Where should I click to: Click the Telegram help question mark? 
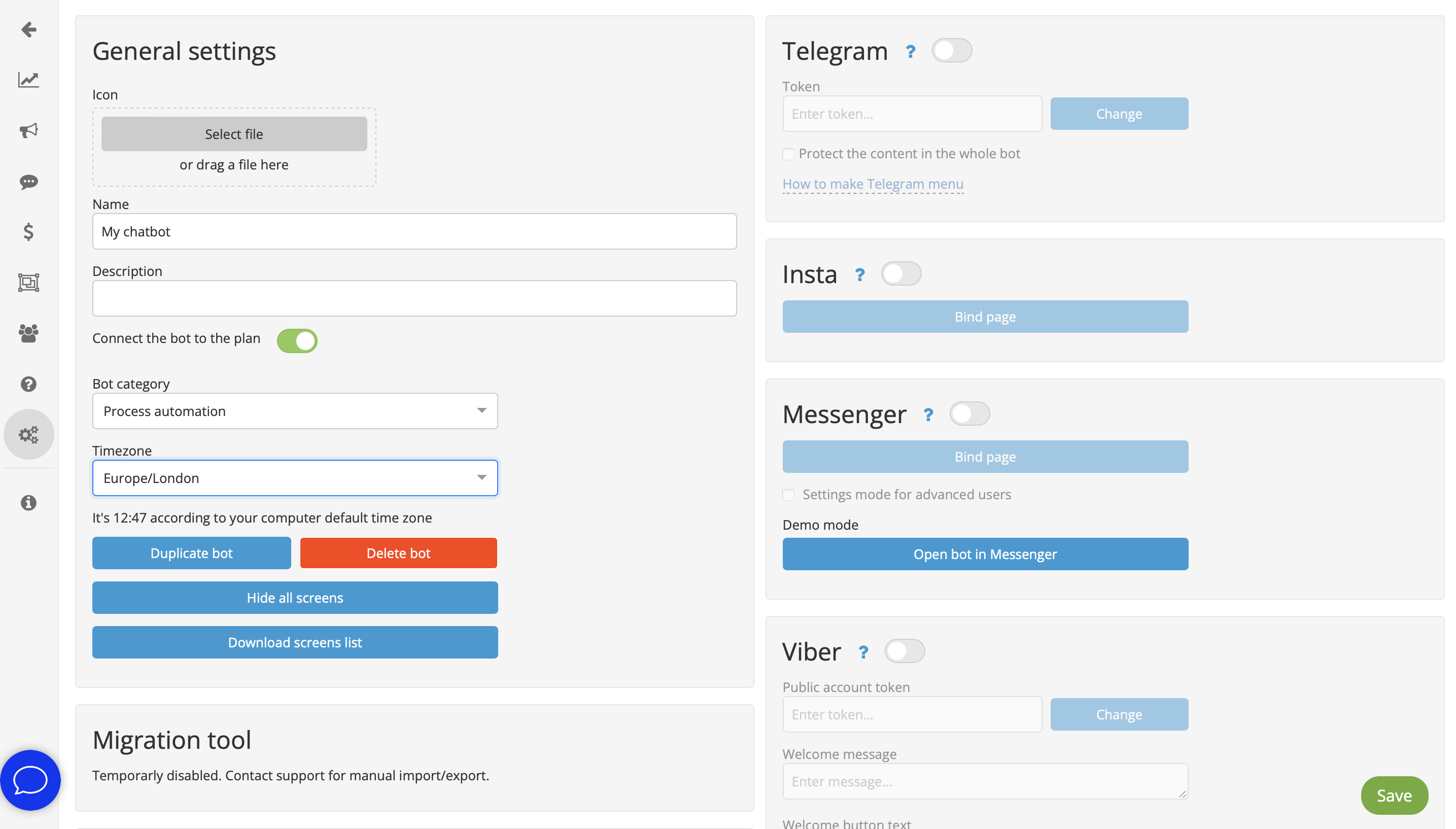910,52
